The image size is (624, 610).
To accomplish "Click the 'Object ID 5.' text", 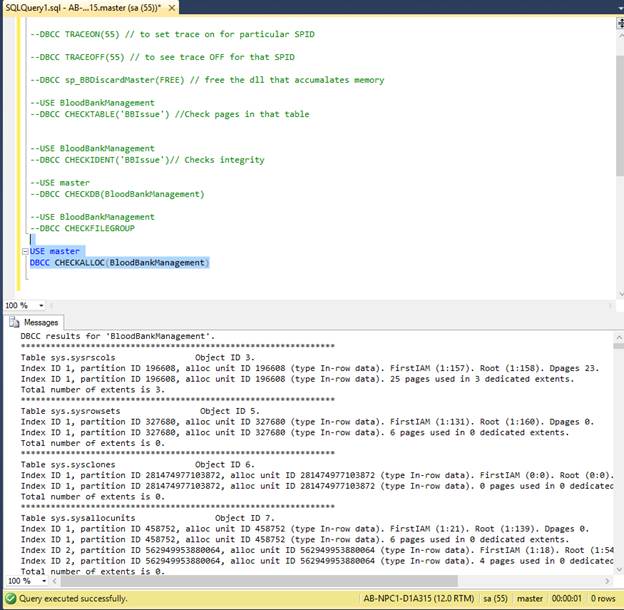I will (x=230, y=411).
